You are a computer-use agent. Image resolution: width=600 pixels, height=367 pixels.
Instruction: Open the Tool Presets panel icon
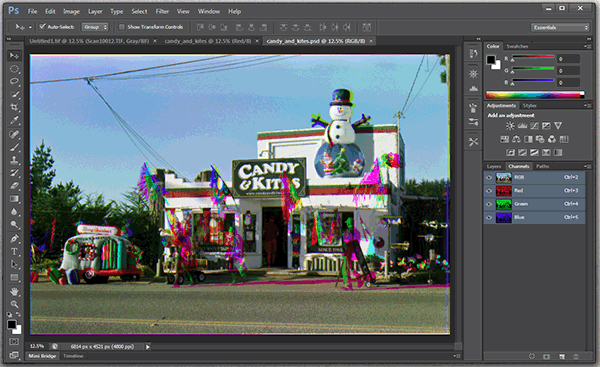coord(473,142)
